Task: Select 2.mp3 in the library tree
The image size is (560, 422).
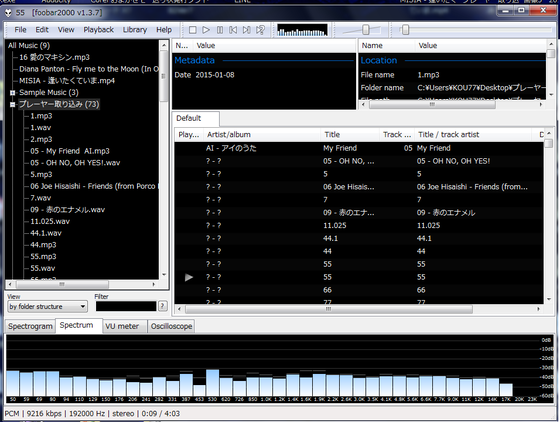Action: 41,139
